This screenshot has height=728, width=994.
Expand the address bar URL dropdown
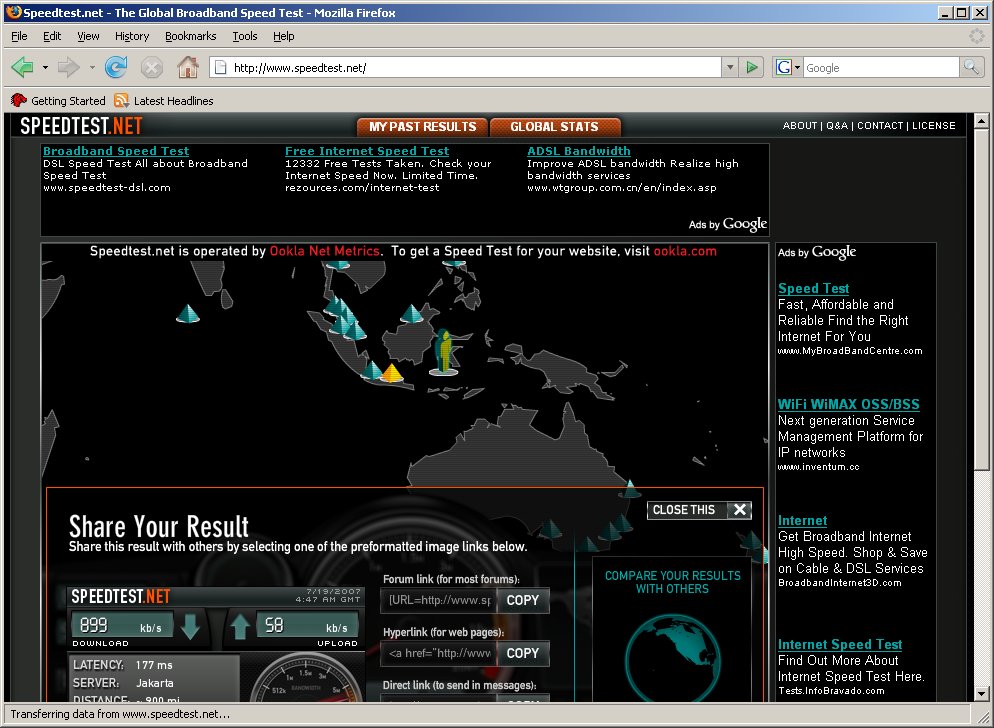click(730, 67)
